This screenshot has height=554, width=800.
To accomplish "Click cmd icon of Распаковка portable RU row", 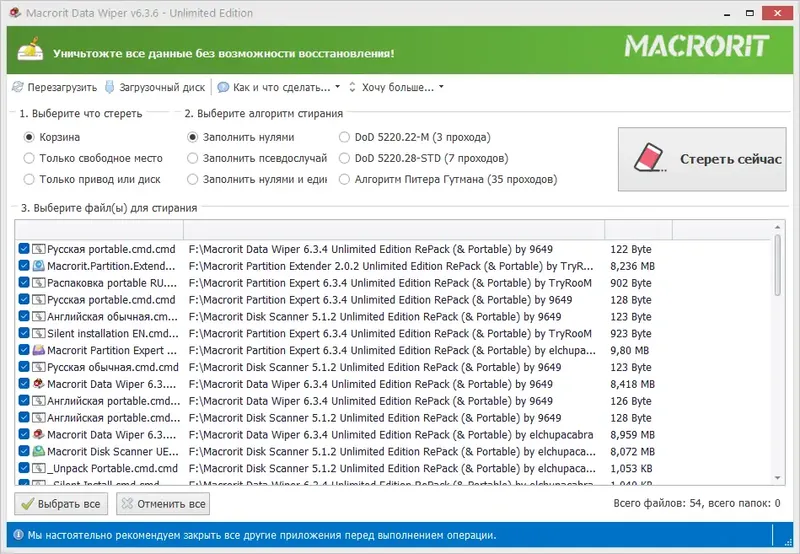I will pyautogui.click(x=39, y=283).
